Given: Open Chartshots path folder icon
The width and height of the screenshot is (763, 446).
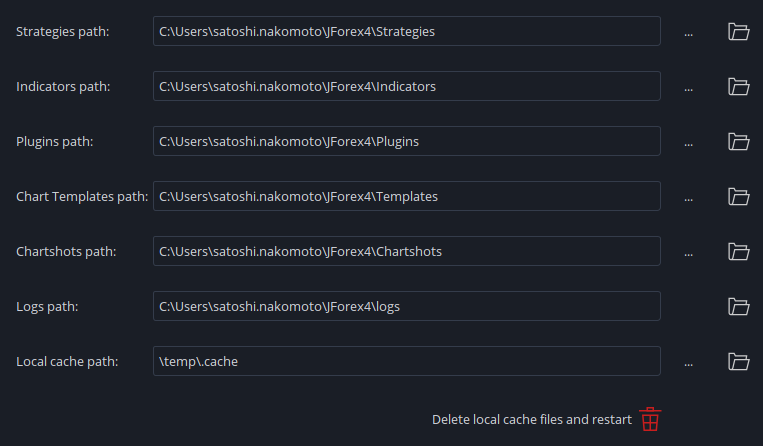Looking at the screenshot, I should [x=738, y=252].
